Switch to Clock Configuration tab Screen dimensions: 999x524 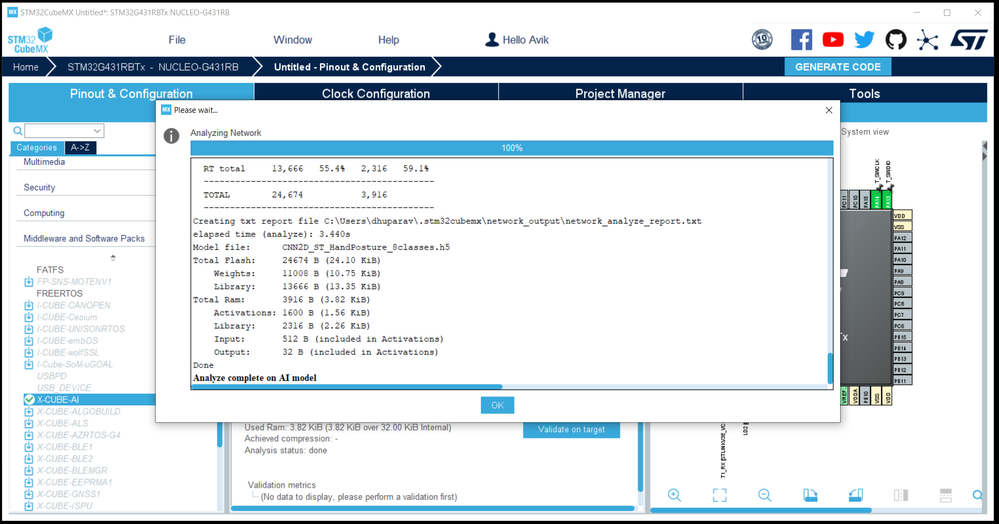click(x=376, y=92)
